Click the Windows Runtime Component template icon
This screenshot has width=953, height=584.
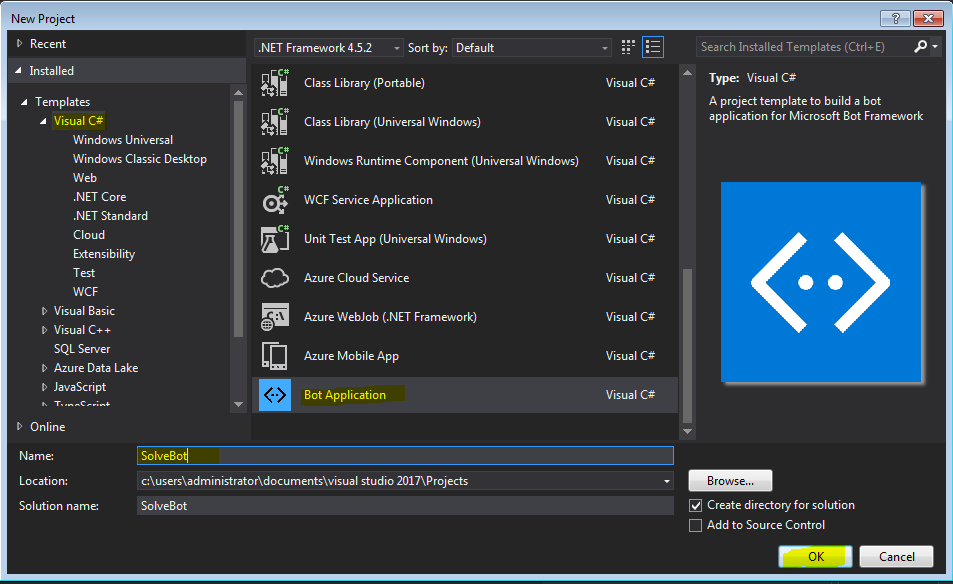(x=275, y=160)
